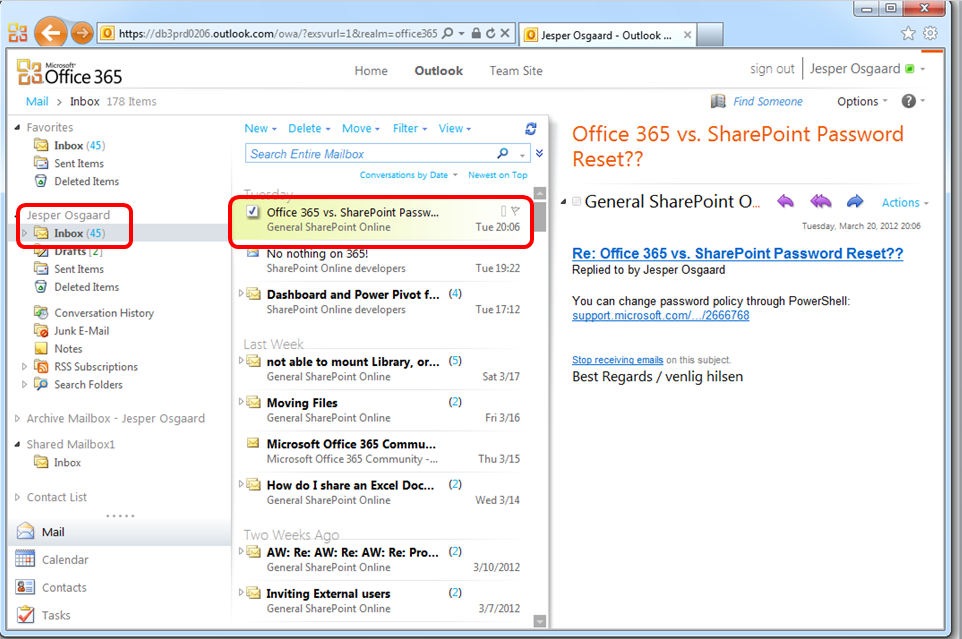This screenshot has width=962, height=639.
Task: Open the Drafts folder
Action: (x=68, y=251)
